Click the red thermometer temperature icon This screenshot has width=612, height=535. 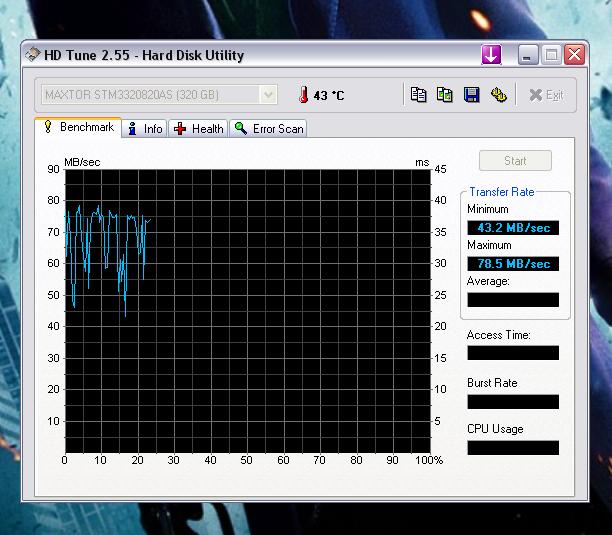(x=303, y=95)
